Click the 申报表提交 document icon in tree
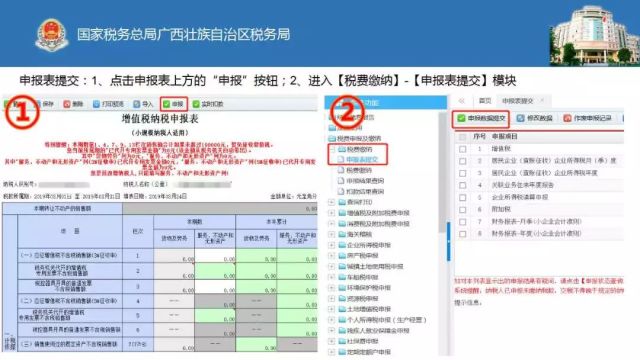This screenshot has height=360, width=640. 341,160
